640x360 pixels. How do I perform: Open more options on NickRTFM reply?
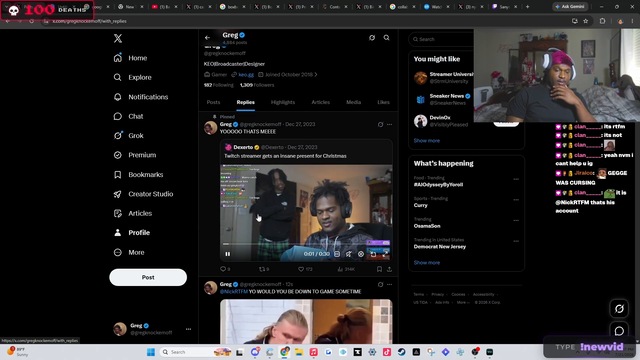pos(389,284)
